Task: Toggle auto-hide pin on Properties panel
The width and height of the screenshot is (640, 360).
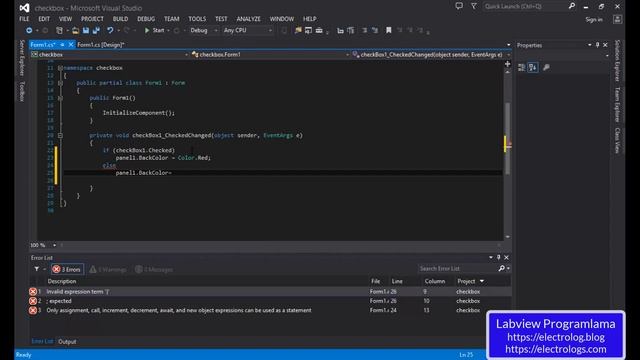Action: pyautogui.click(x=598, y=45)
